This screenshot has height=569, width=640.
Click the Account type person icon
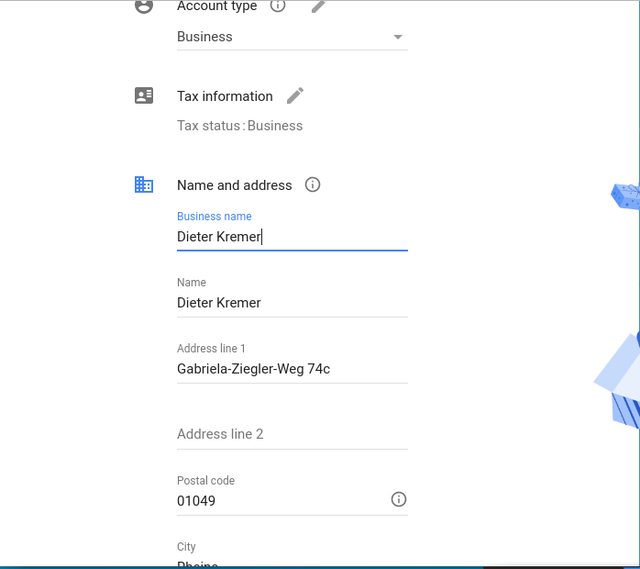pos(144,6)
